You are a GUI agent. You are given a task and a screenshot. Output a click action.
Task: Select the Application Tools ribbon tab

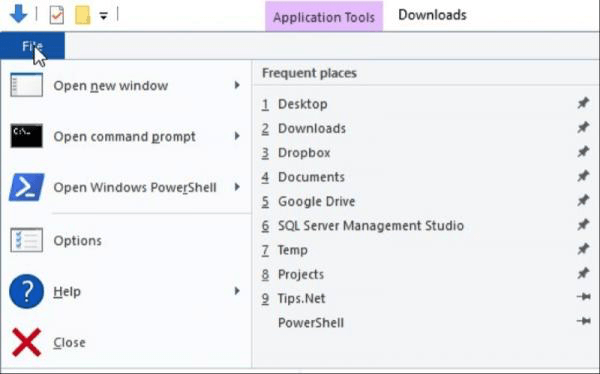(x=324, y=17)
